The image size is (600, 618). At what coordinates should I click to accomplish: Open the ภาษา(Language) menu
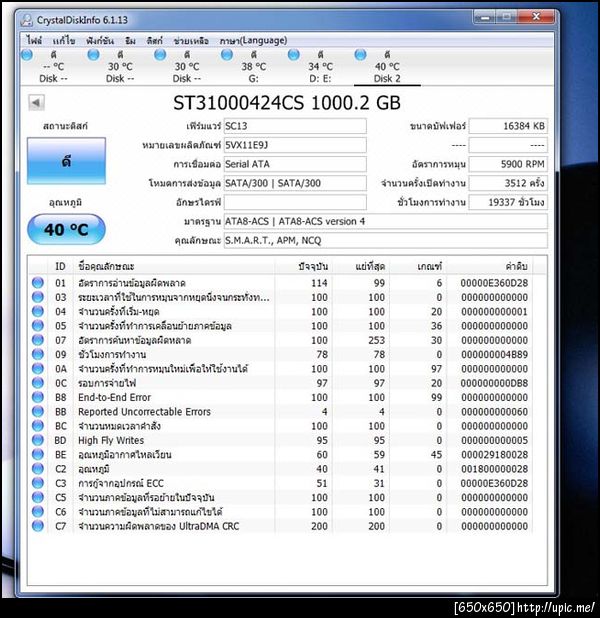click(x=253, y=41)
